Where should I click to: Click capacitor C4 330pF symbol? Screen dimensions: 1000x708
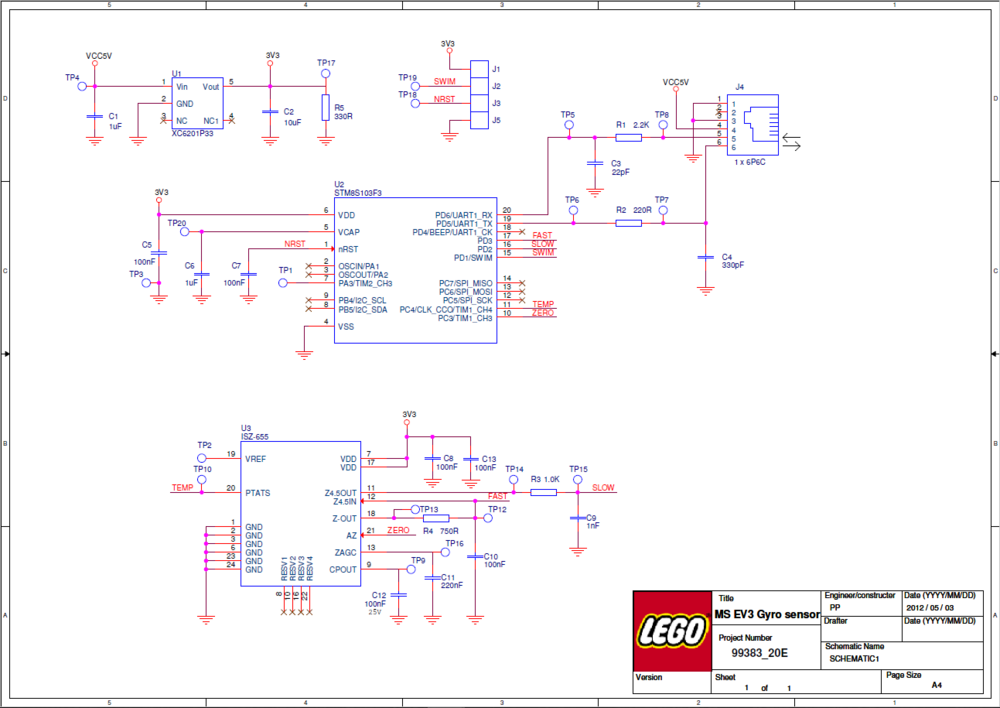point(706,258)
